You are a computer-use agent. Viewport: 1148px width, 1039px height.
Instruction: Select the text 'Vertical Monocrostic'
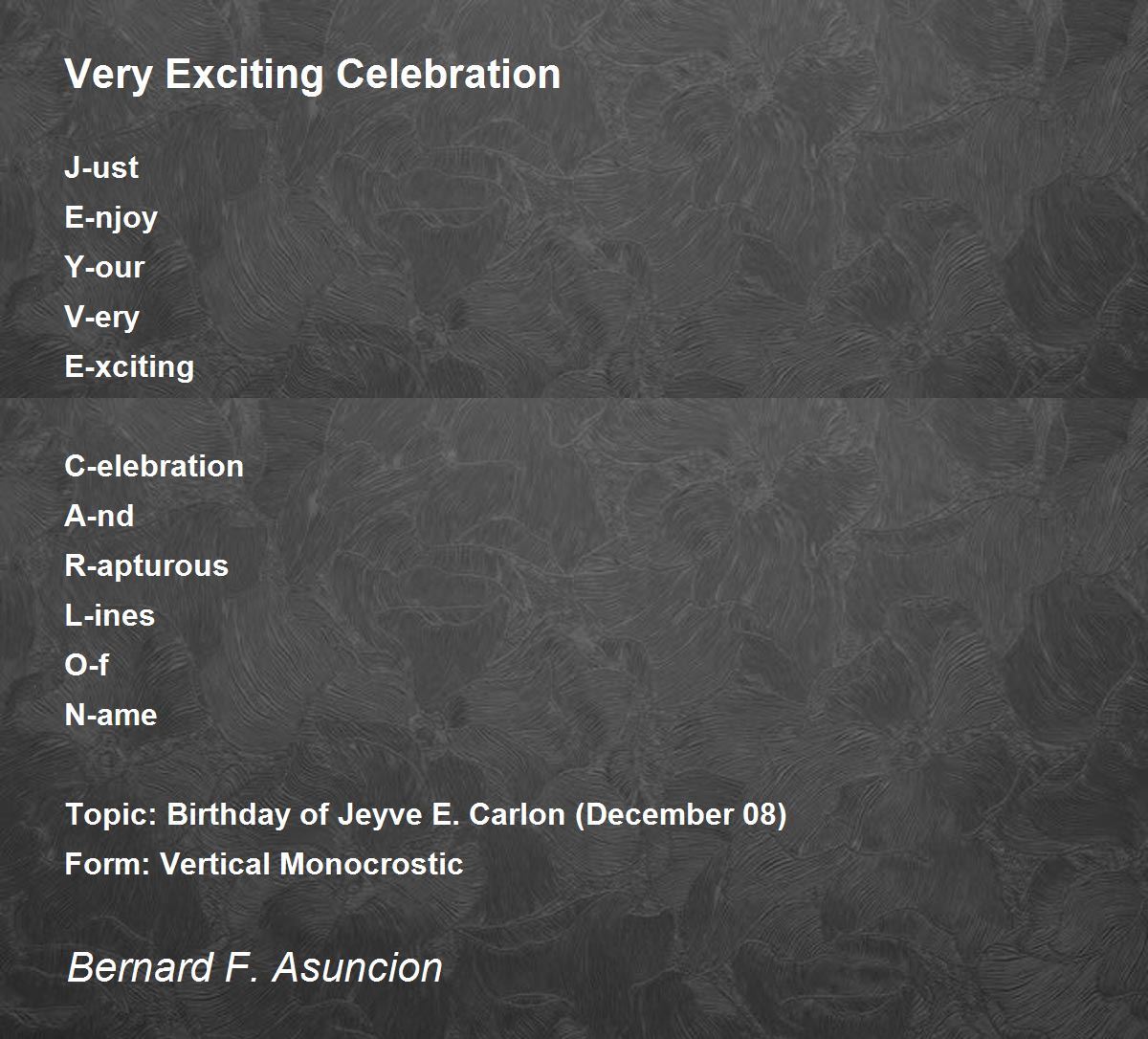[x=312, y=864]
